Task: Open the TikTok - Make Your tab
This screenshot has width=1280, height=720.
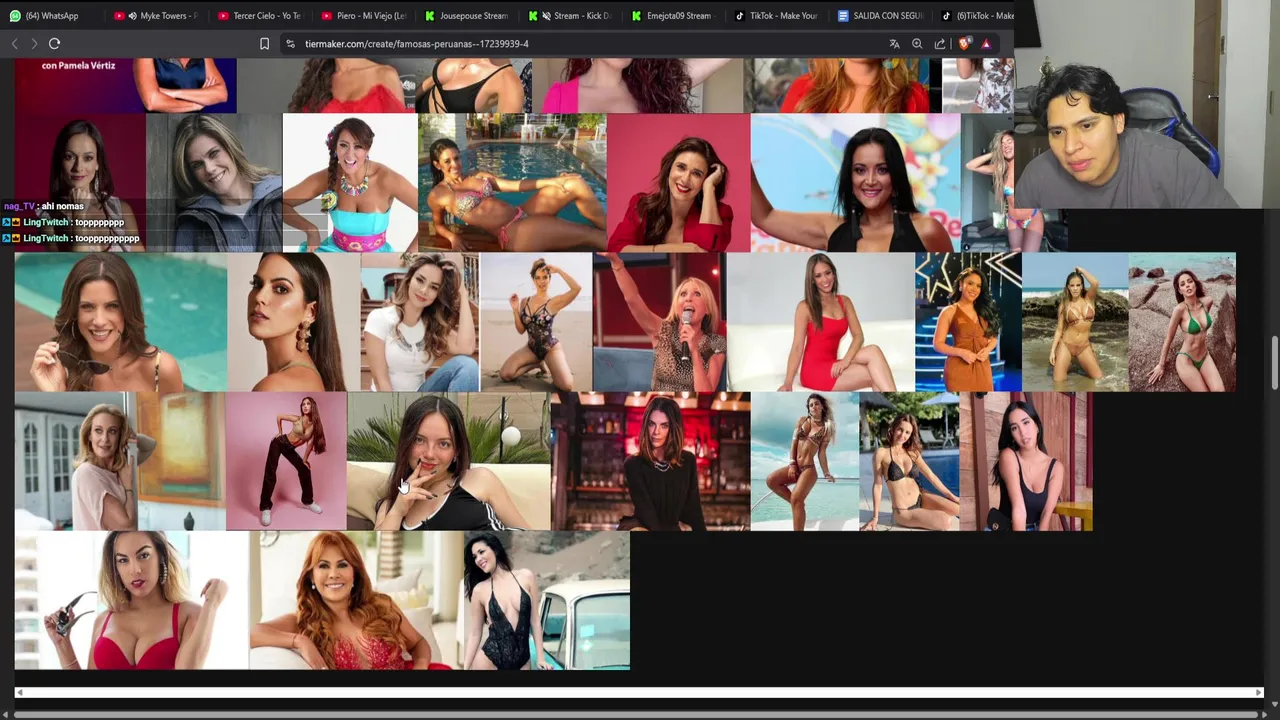Action: tap(778, 16)
